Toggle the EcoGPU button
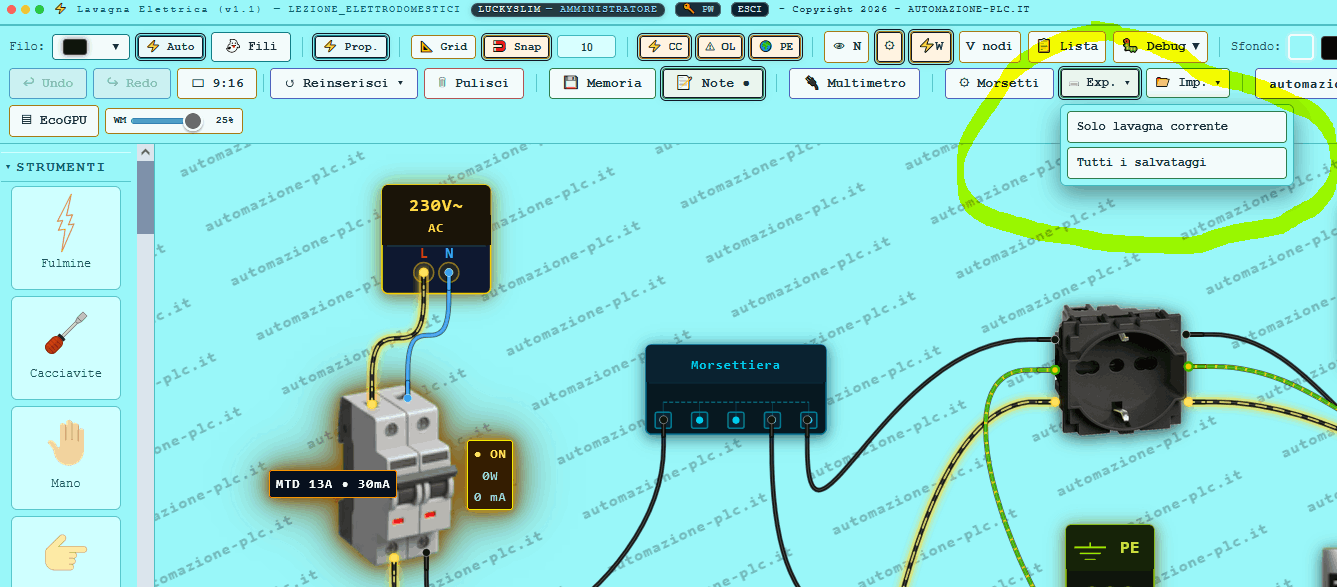Screen dimensions: 1337x587 pos(55,121)
